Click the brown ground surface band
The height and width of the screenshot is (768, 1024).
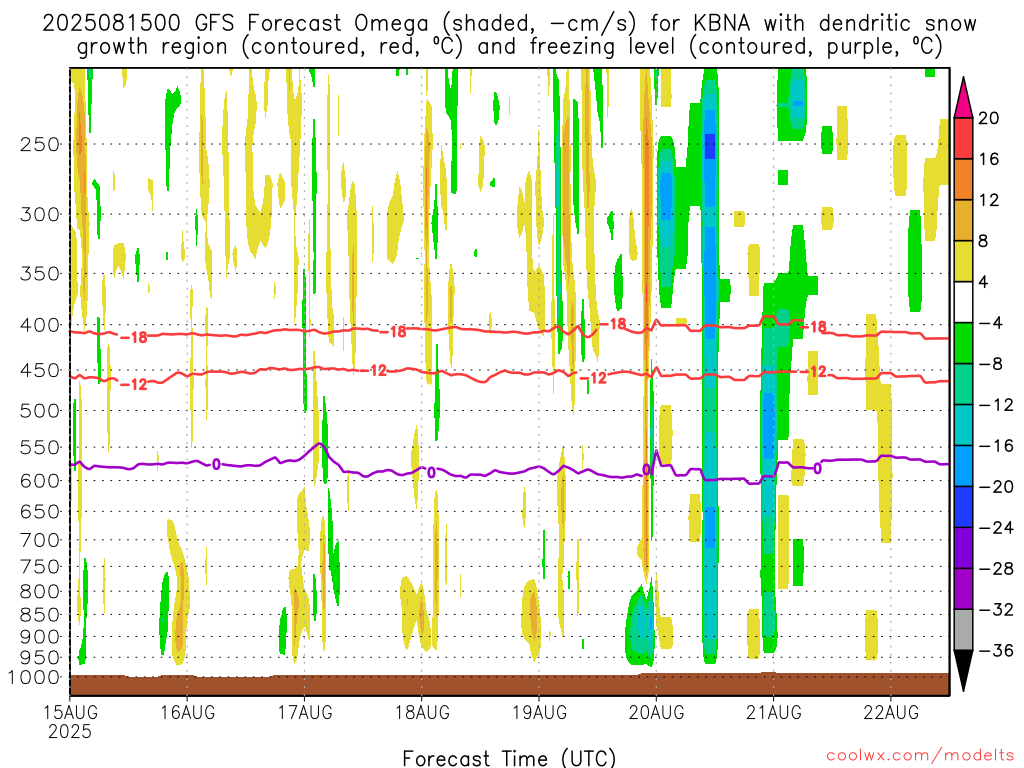[509, 685]
